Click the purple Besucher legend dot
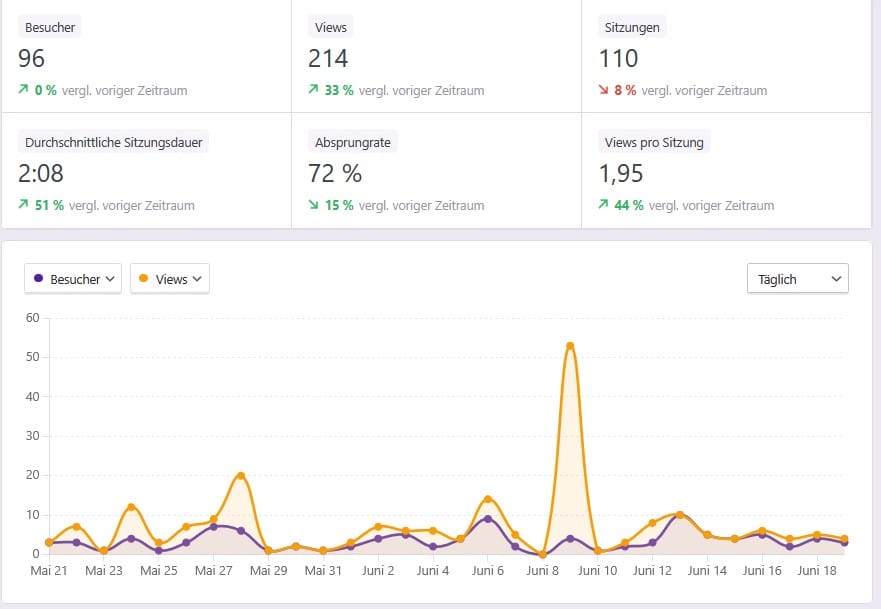This screenshot has width=881, height=609. tap(38, 279)
